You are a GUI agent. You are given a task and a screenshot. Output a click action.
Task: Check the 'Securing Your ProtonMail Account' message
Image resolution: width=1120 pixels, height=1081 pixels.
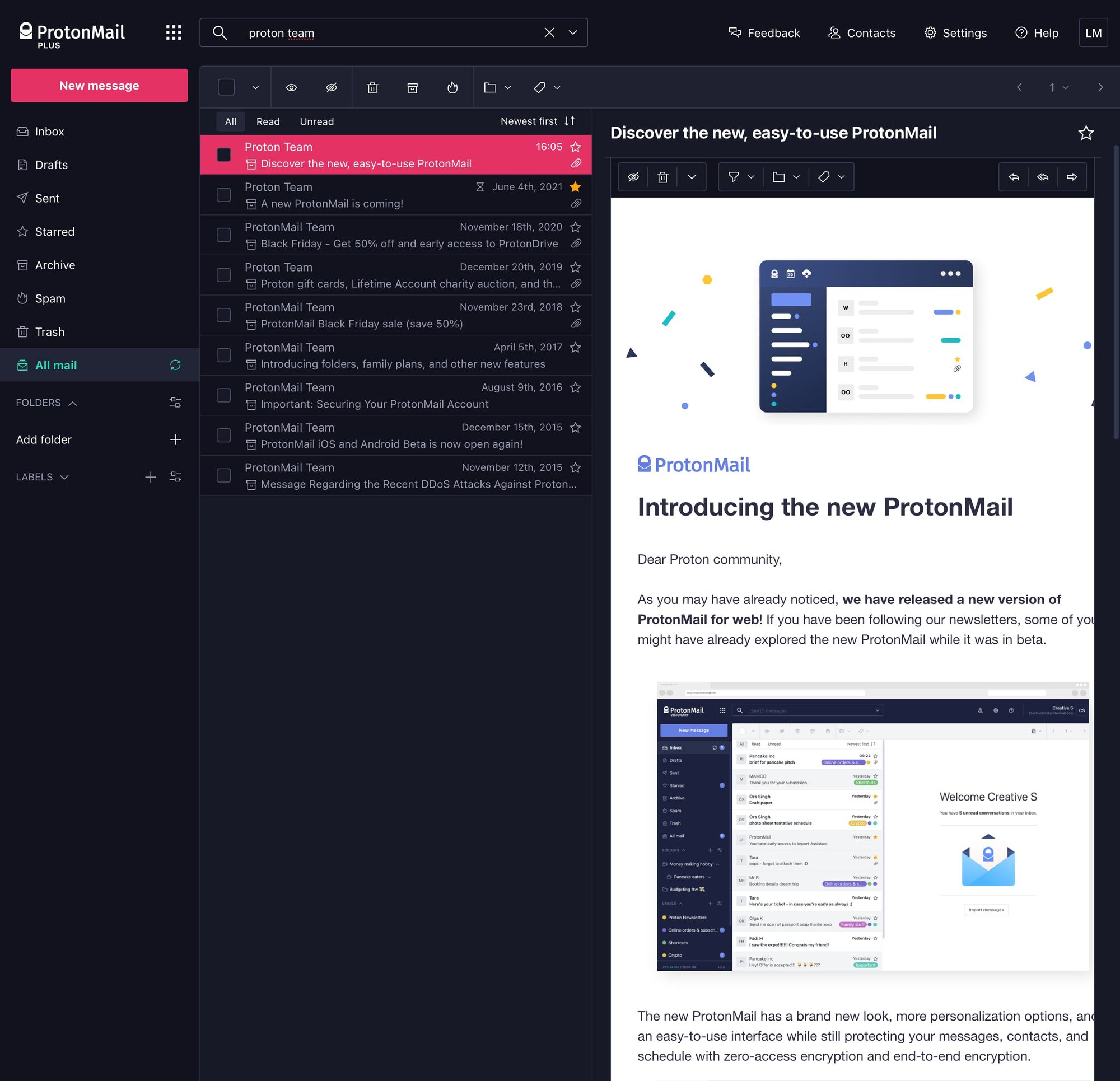coord(224,395)
